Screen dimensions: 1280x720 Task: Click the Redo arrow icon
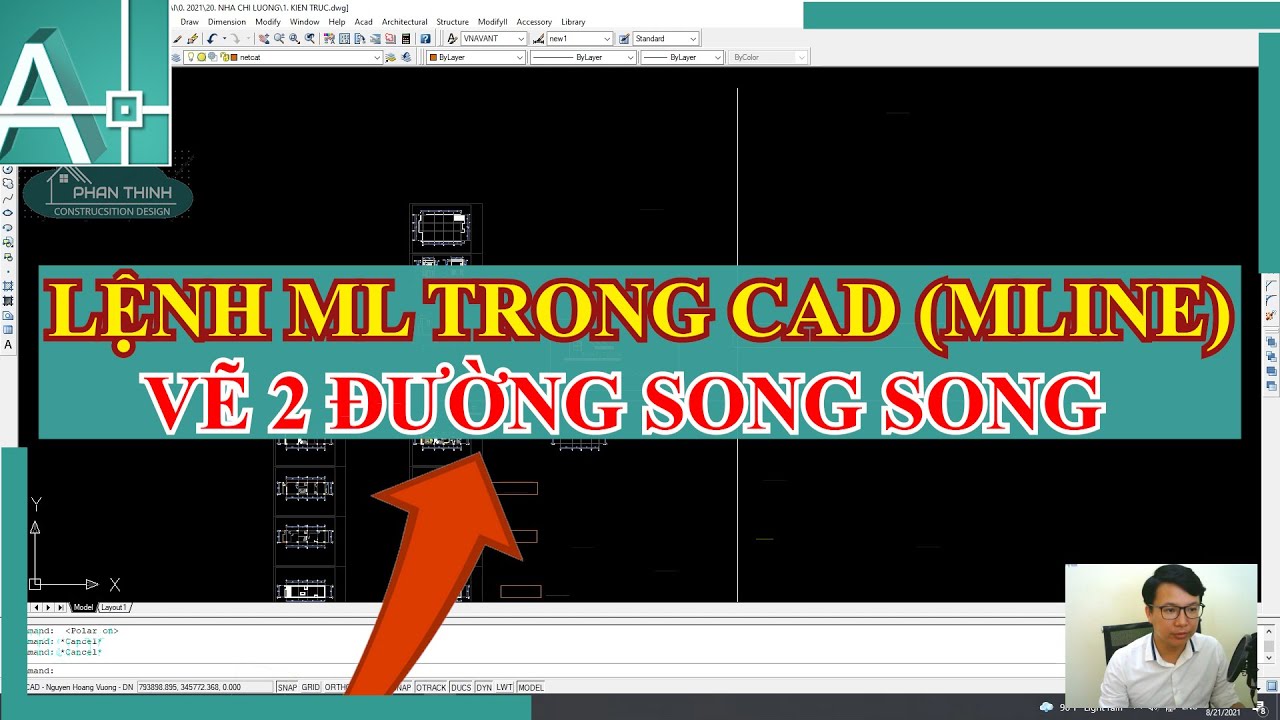coord(234,39)
